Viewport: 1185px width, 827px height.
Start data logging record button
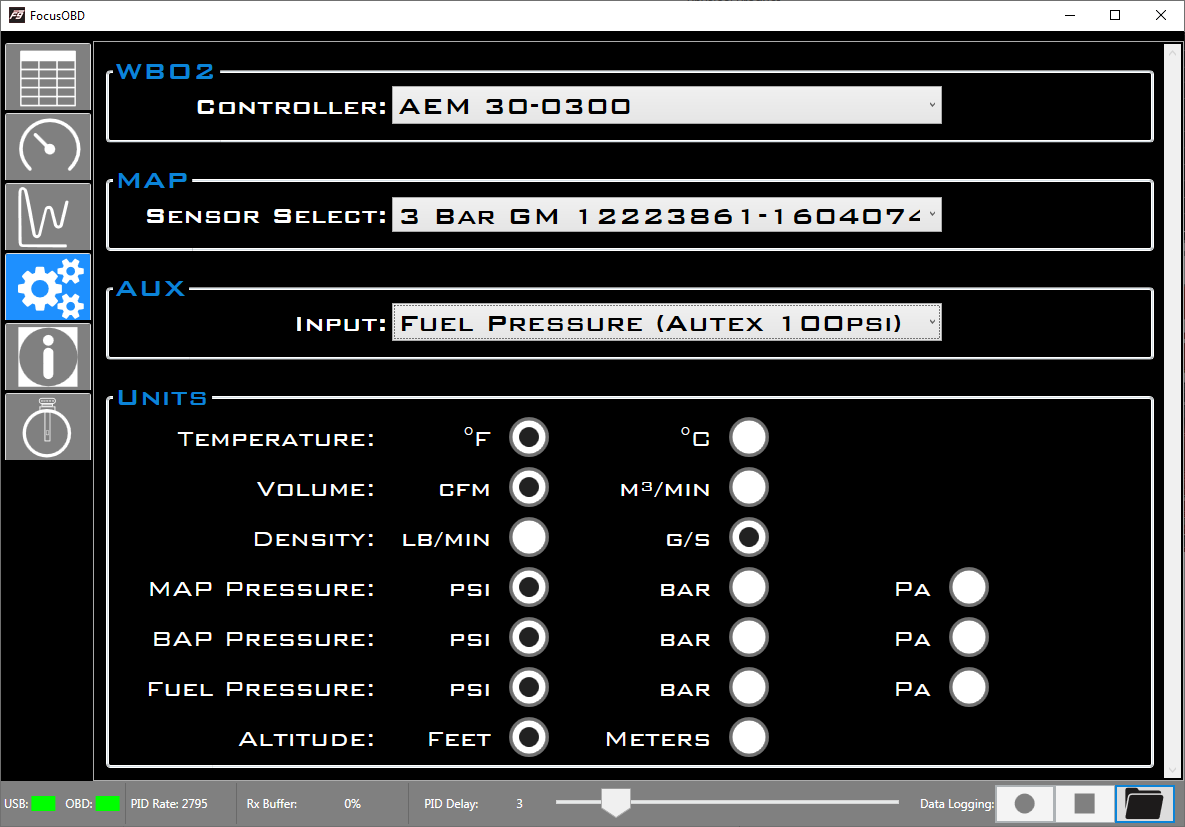pyautogui.click(x=1025, y=804)
